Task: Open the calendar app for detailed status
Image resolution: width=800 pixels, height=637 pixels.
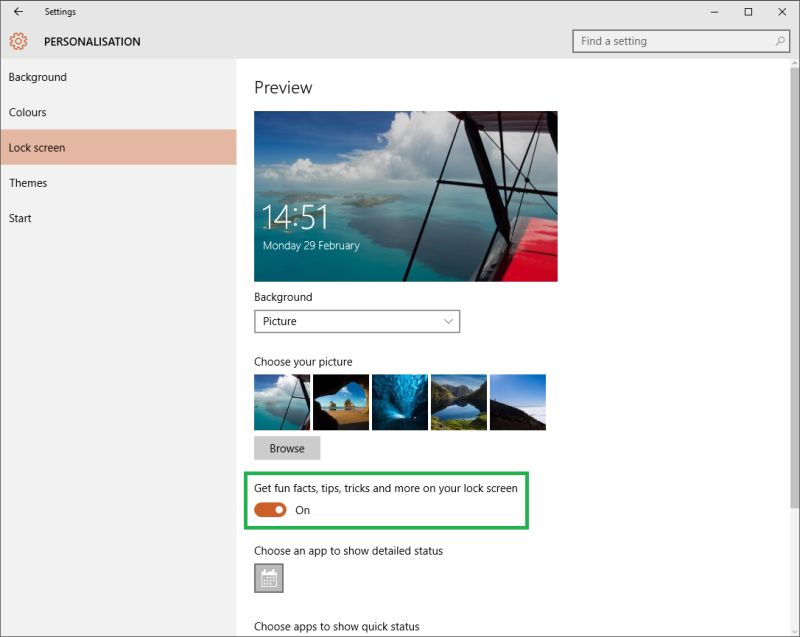Action: pos(268,578)
